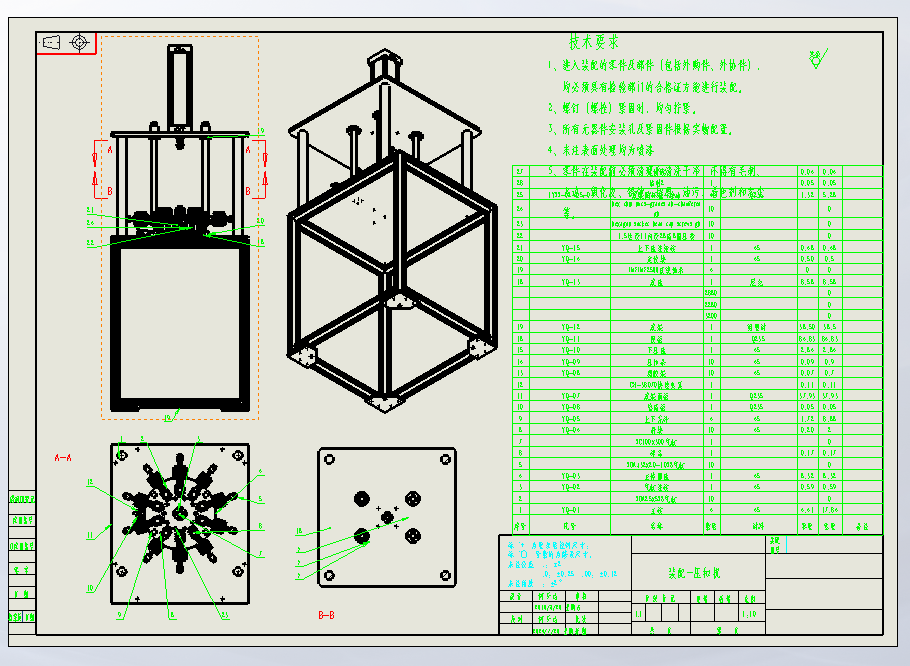
Task: Select the 0.68 weight cell in YQ-15 row
Action: (x=807, y=248)
